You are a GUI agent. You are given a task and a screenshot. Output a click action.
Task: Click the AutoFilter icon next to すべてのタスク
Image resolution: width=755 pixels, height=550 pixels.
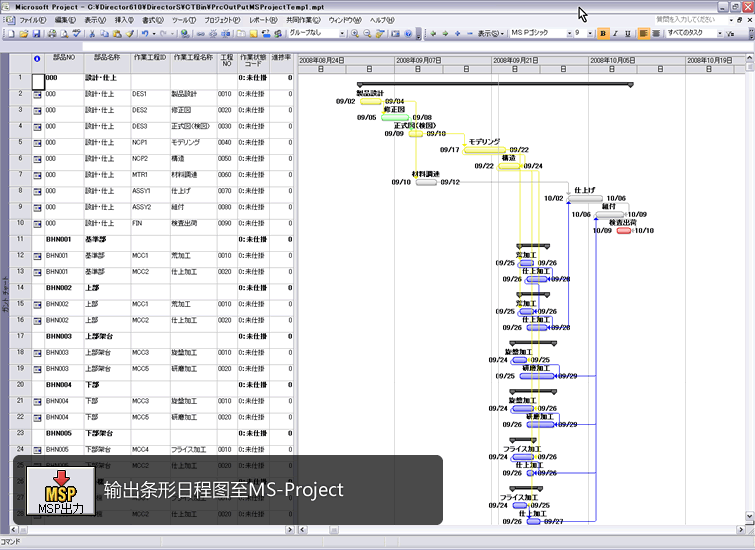(731, 34)
